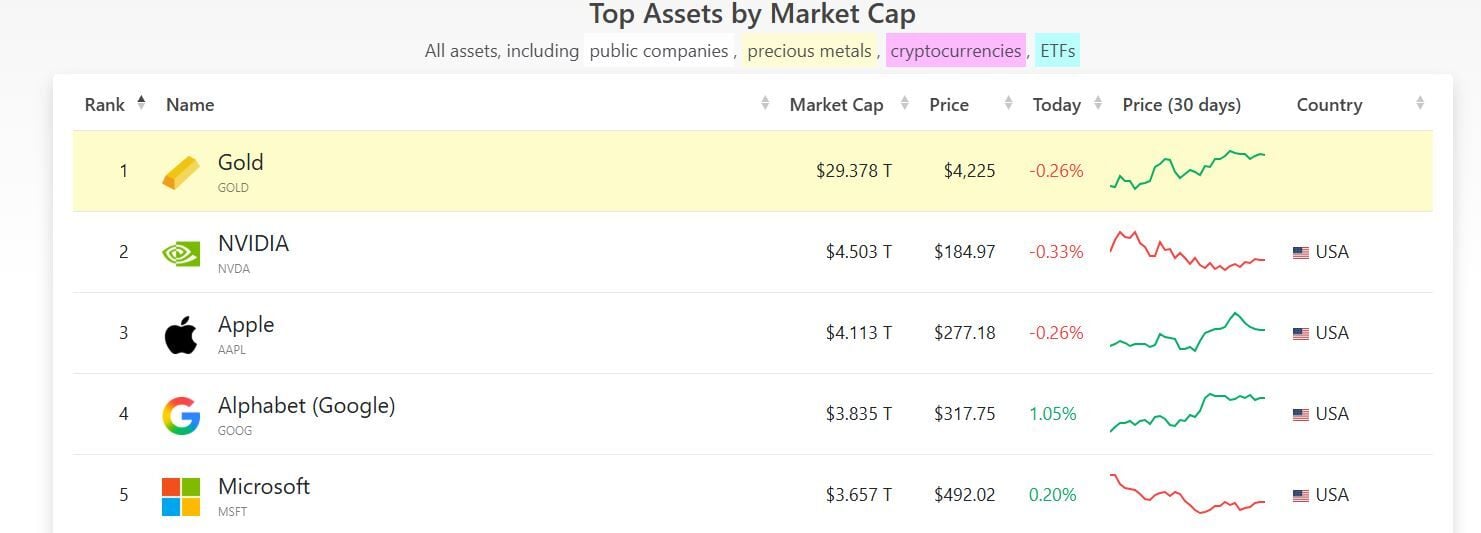1481x533 pixels.
Task: Click the Alphabet Google logo icon
Action: click(x=181, y=415)
